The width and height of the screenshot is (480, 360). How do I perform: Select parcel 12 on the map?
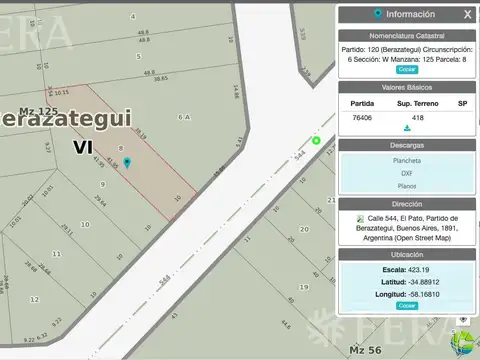click(35, 299)
